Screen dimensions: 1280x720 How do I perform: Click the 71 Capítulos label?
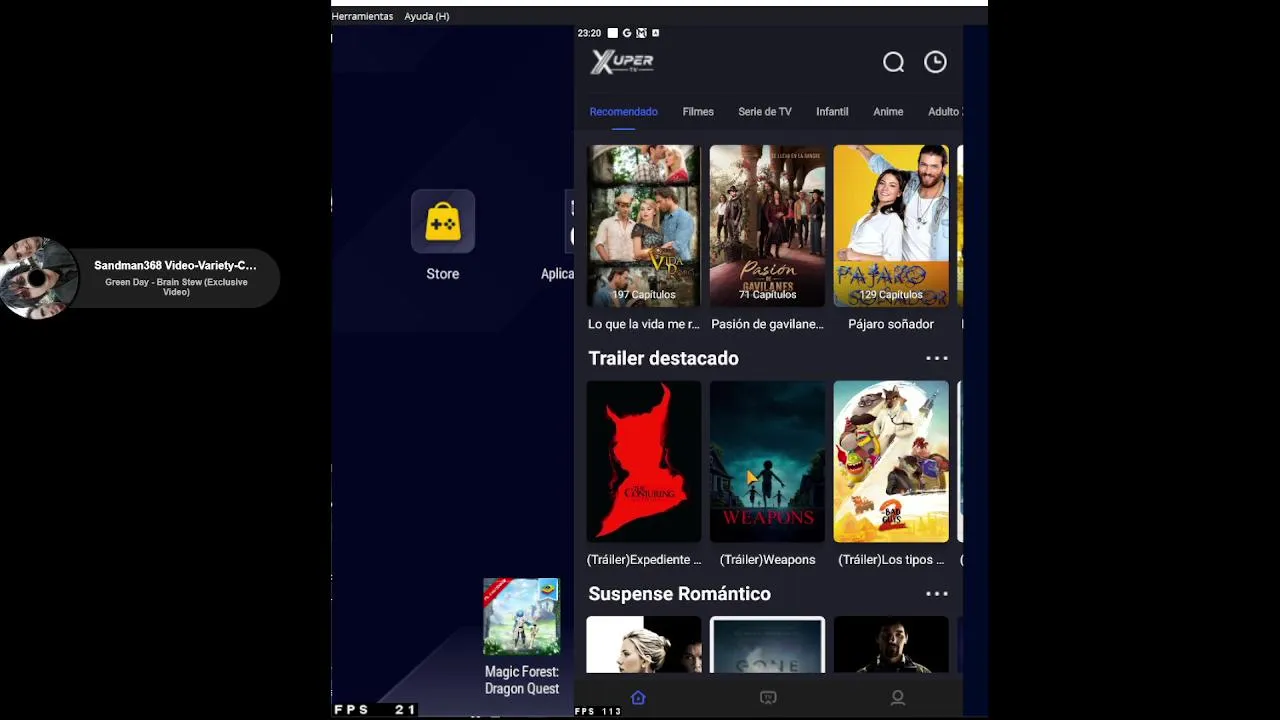point(768,295)
